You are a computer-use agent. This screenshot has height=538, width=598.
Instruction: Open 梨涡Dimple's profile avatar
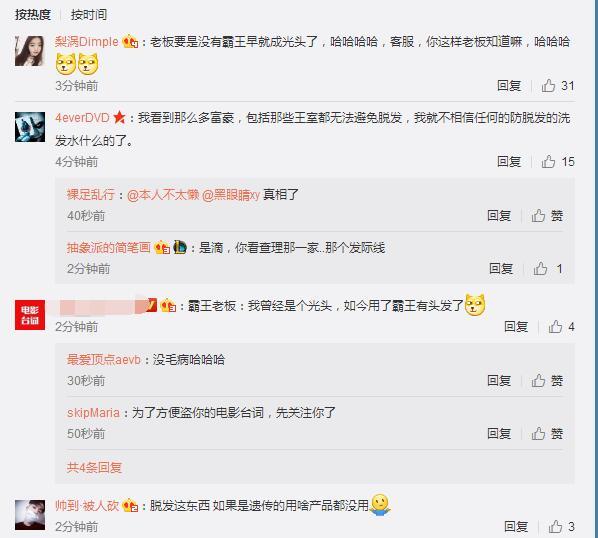click(30, 51)
